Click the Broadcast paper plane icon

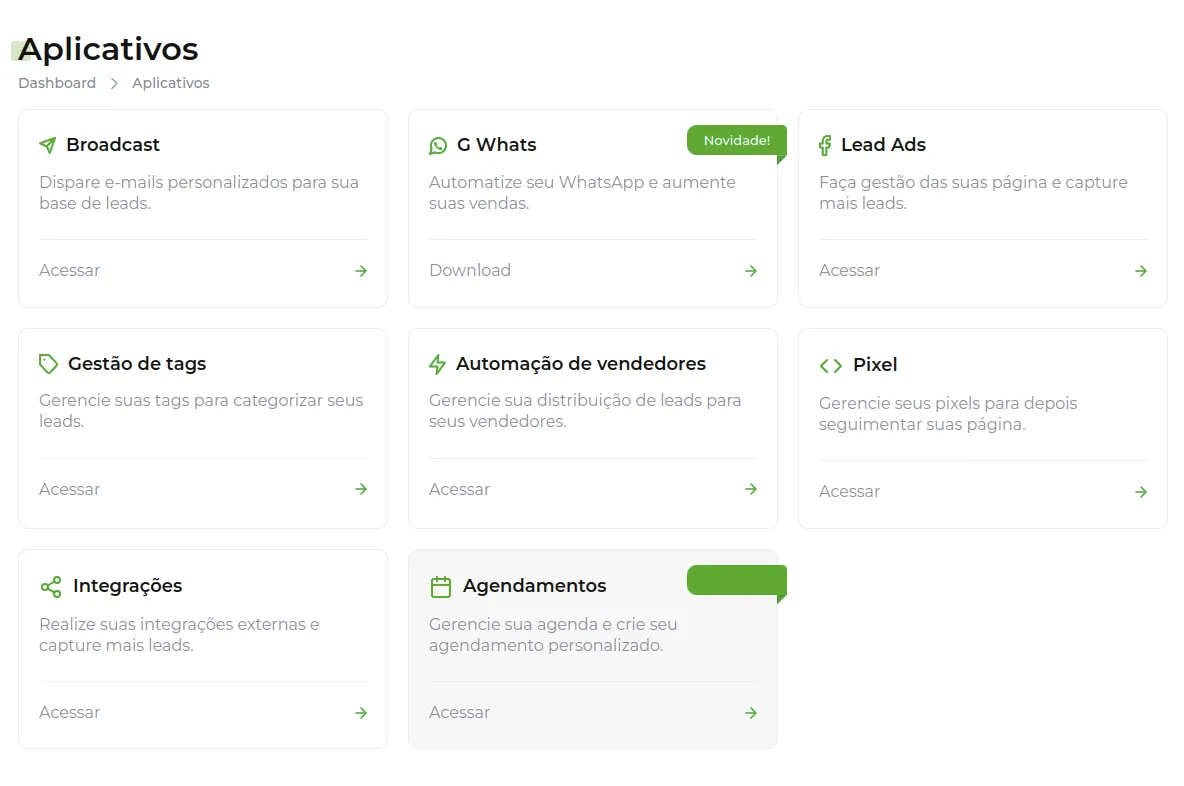(x=48, y=145)
